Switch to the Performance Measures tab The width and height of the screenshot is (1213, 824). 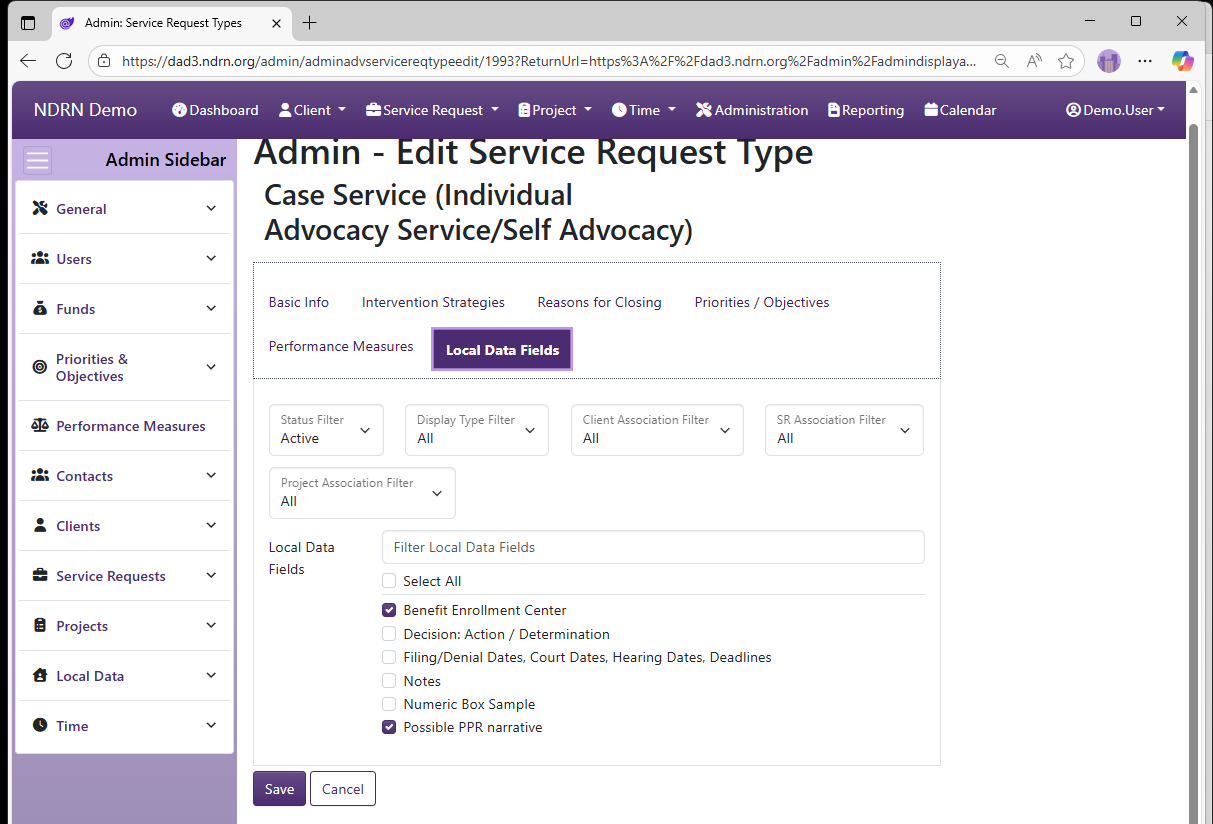pyautogui.click(x=341, y=346)
